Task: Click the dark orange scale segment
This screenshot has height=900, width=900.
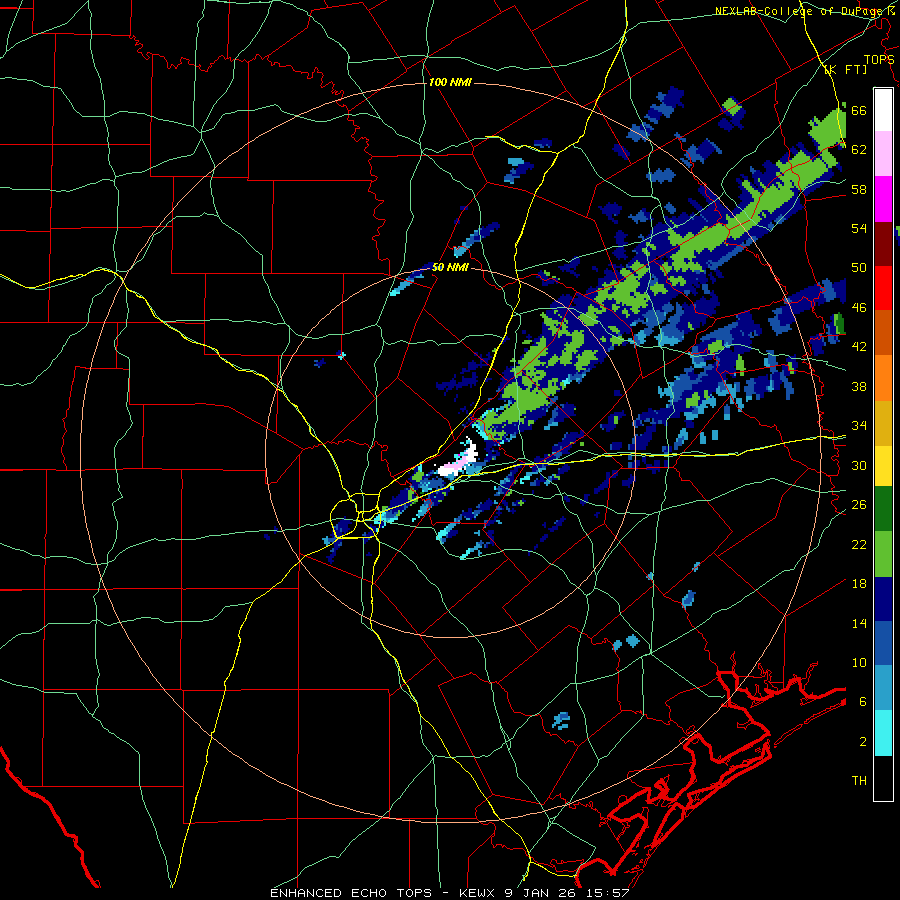Action: coord(883,332)
